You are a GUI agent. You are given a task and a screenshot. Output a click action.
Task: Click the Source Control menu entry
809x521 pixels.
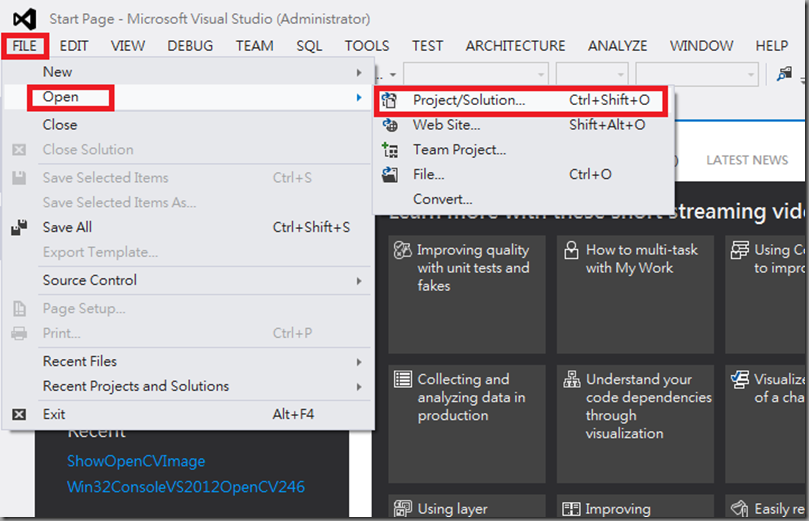(188, 281)
